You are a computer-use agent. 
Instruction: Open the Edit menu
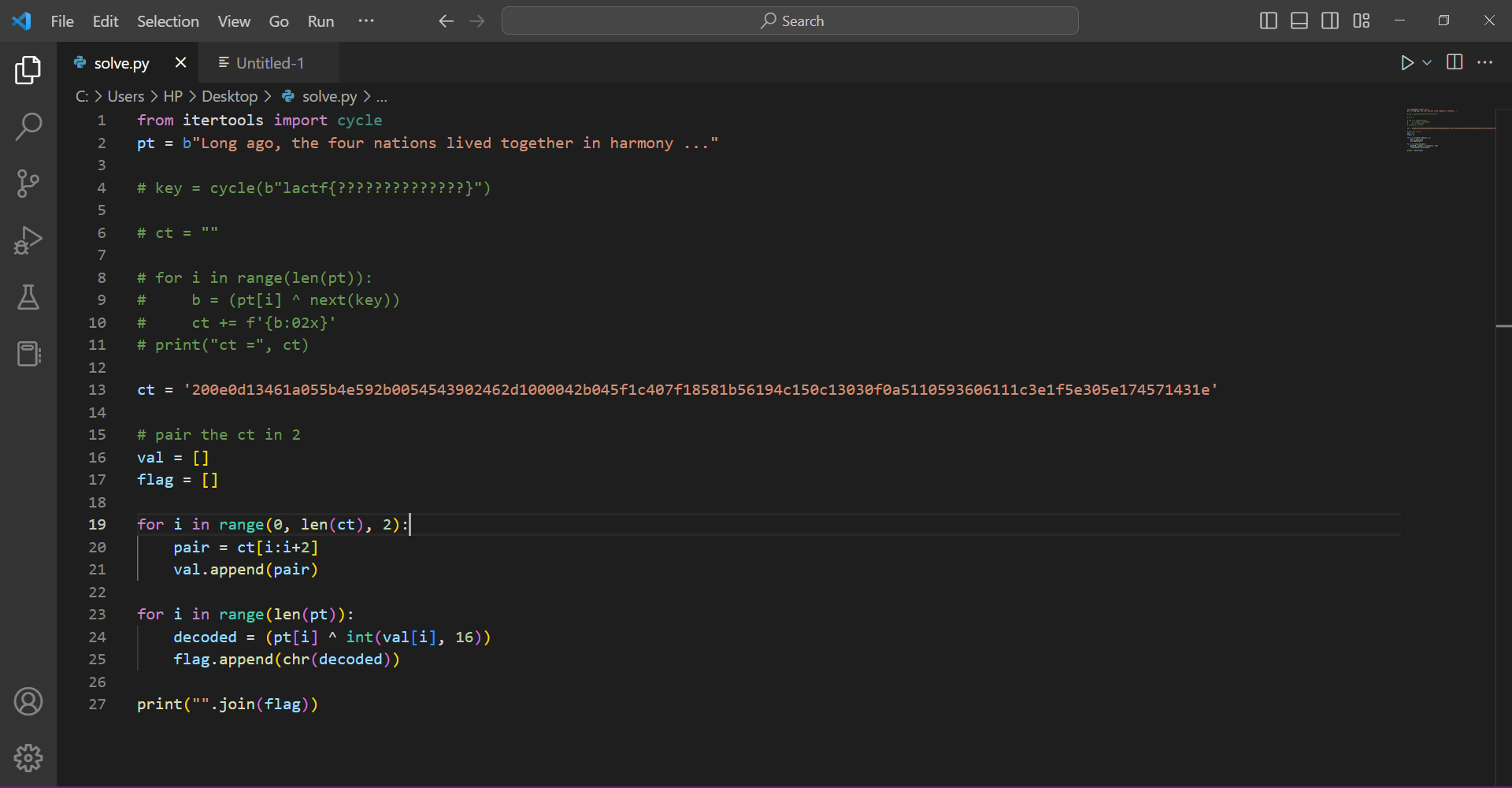(x=106, y=21)
